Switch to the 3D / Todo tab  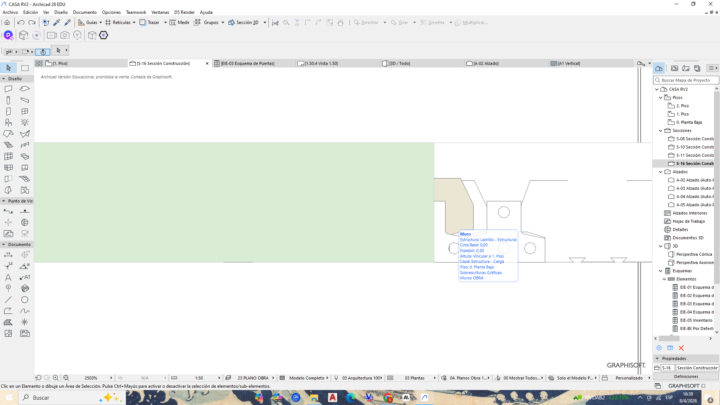tap(399, 63)
